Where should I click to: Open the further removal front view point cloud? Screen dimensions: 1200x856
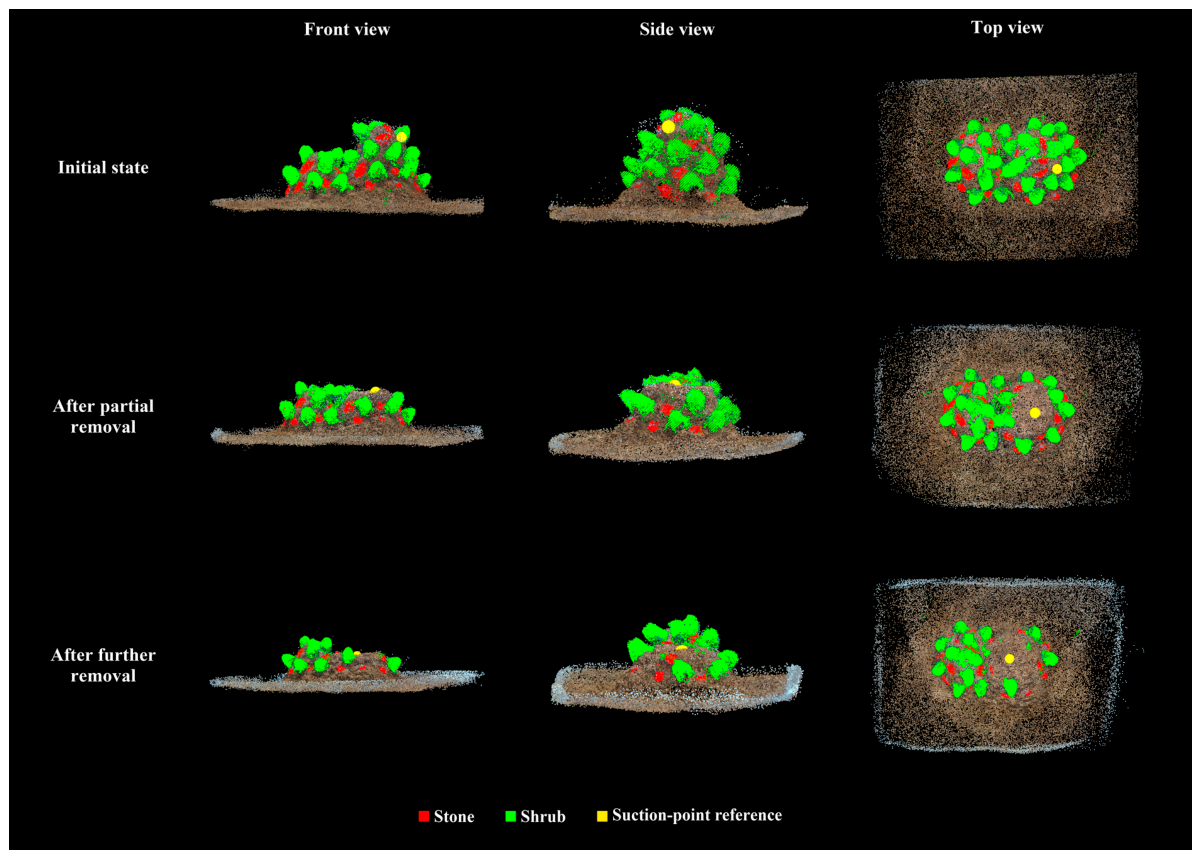pos(347,664)
